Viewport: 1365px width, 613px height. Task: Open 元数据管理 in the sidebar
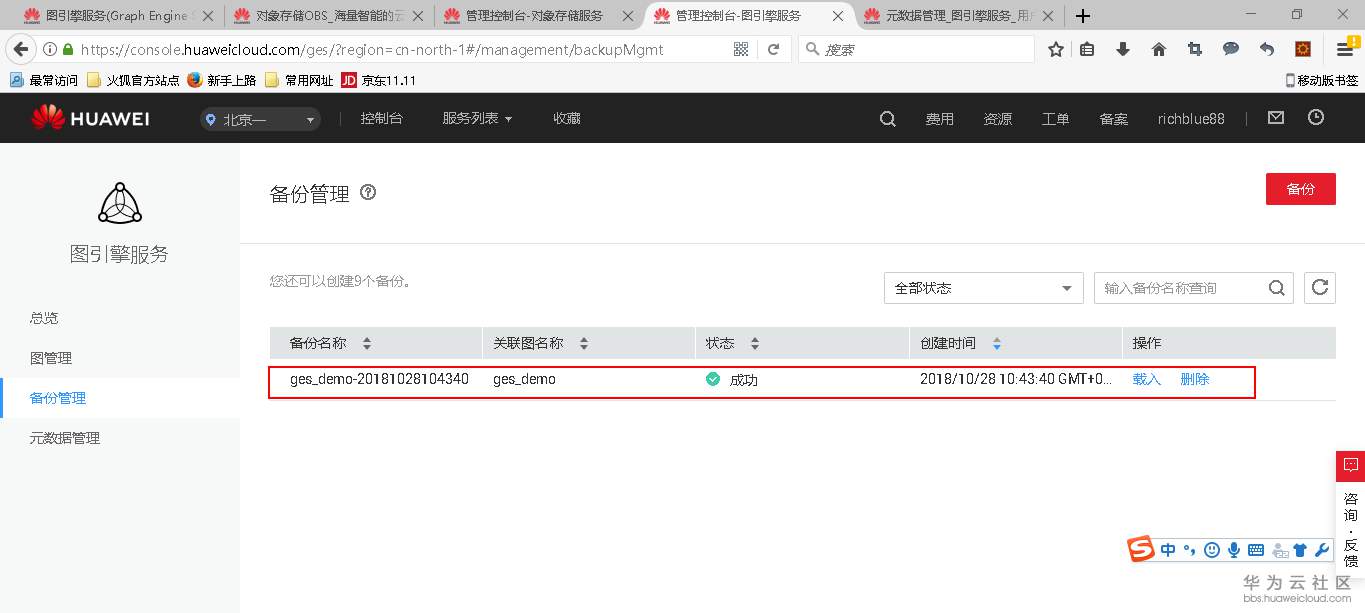pos(65,438)
